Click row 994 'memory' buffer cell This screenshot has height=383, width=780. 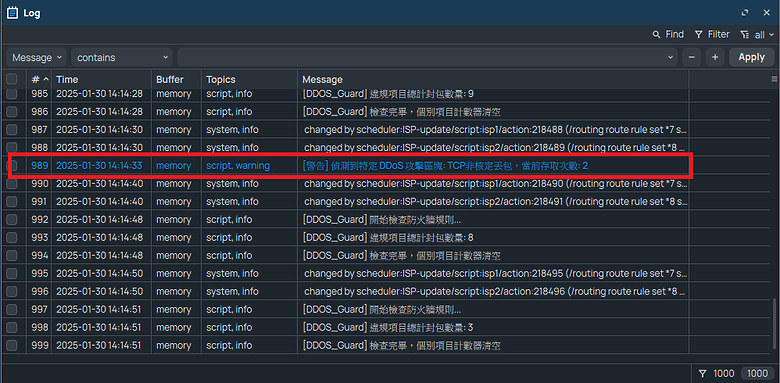(x=174, y=256)
